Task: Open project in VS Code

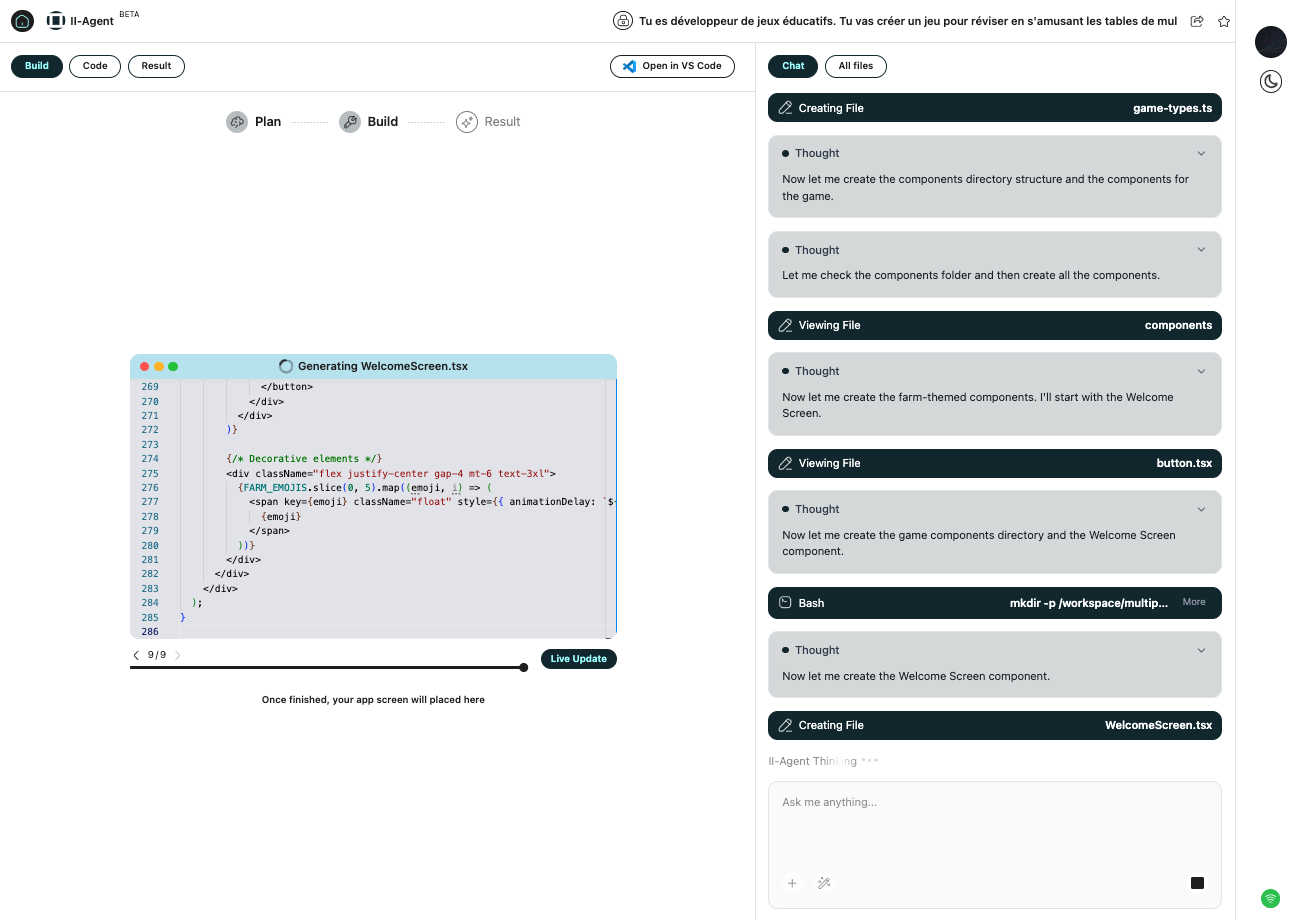Action: tap(672, 66)
